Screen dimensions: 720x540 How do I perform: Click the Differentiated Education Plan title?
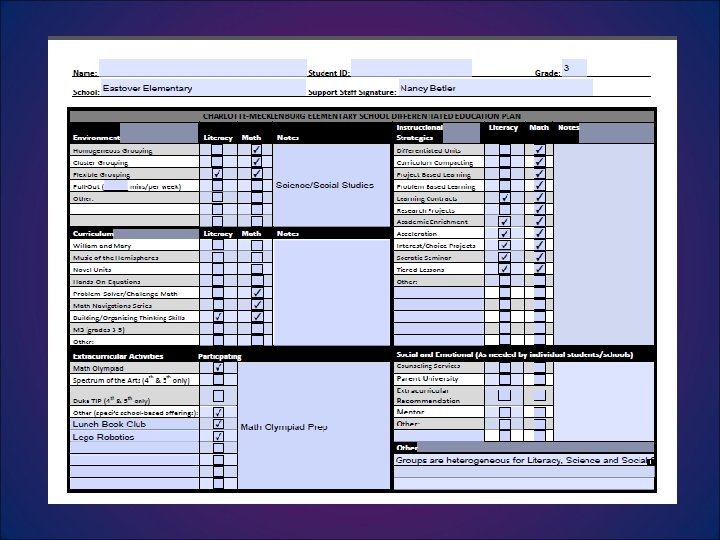pyautogui.click(x=362, y=116)
